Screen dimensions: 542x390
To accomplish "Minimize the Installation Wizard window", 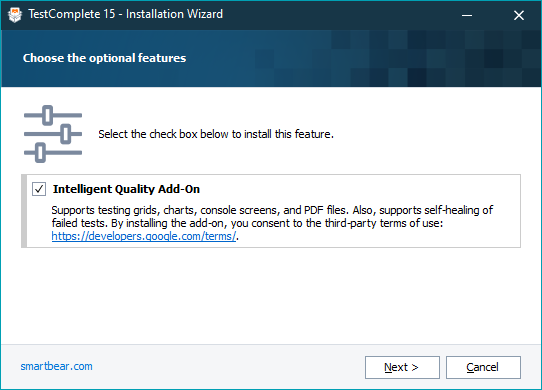I will click(x=467, y=15).
